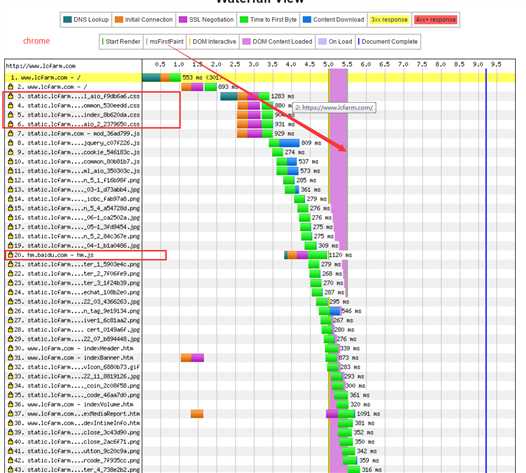
Task: Click the blue Content Download legend swatch
Action: 307,19
